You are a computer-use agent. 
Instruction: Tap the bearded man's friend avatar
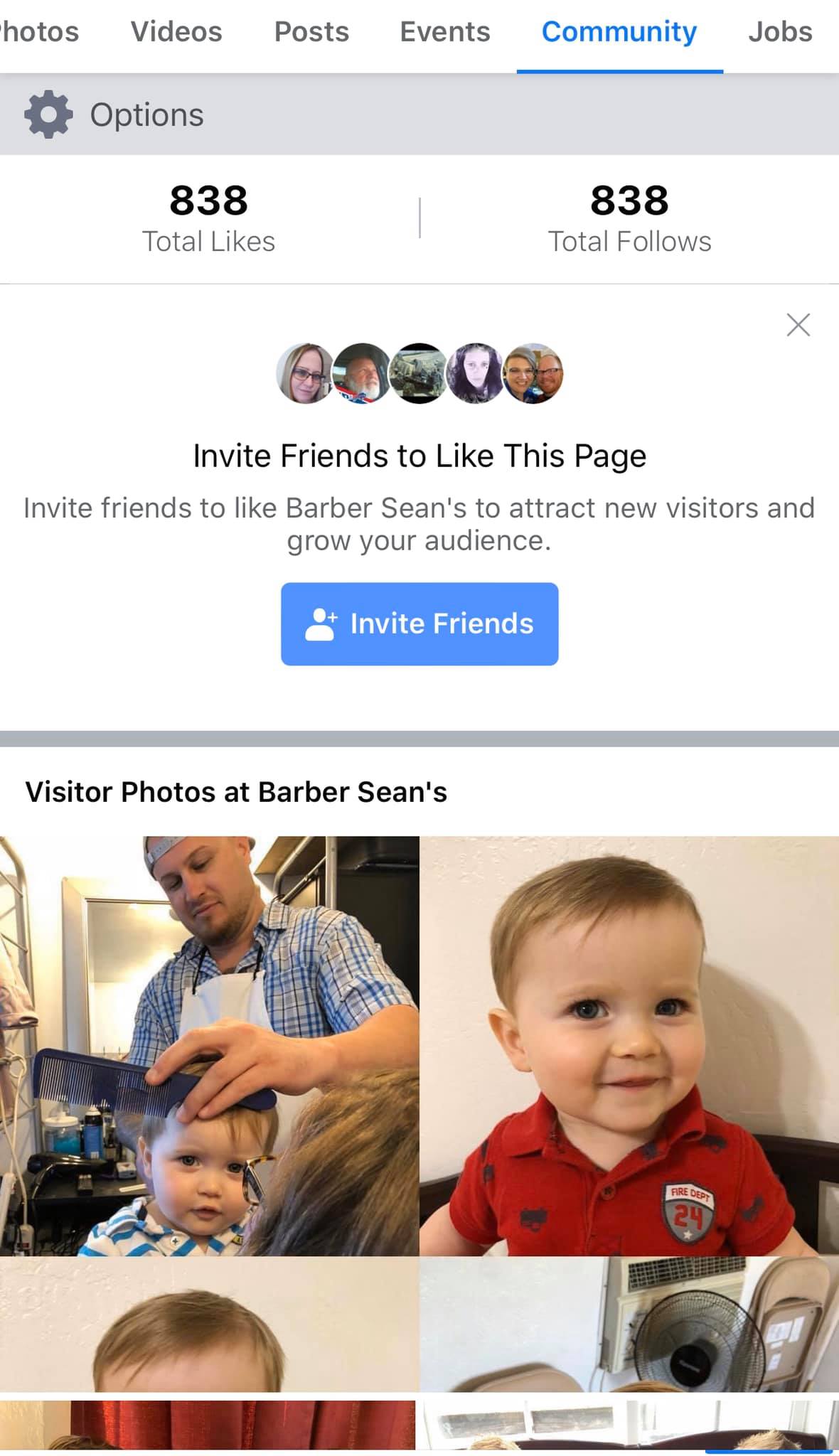tap(362, 373)
